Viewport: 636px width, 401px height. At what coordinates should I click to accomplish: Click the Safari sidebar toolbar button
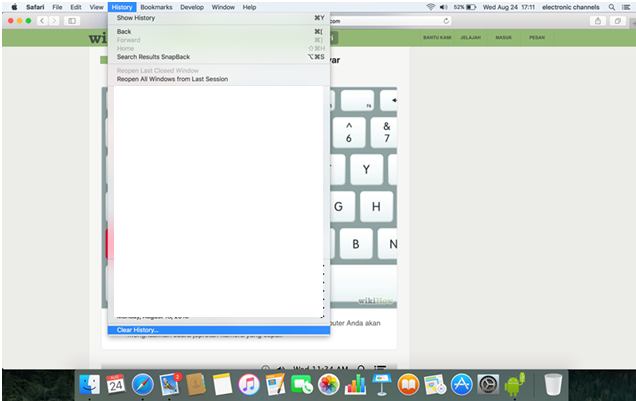click(x=72, y=21)
